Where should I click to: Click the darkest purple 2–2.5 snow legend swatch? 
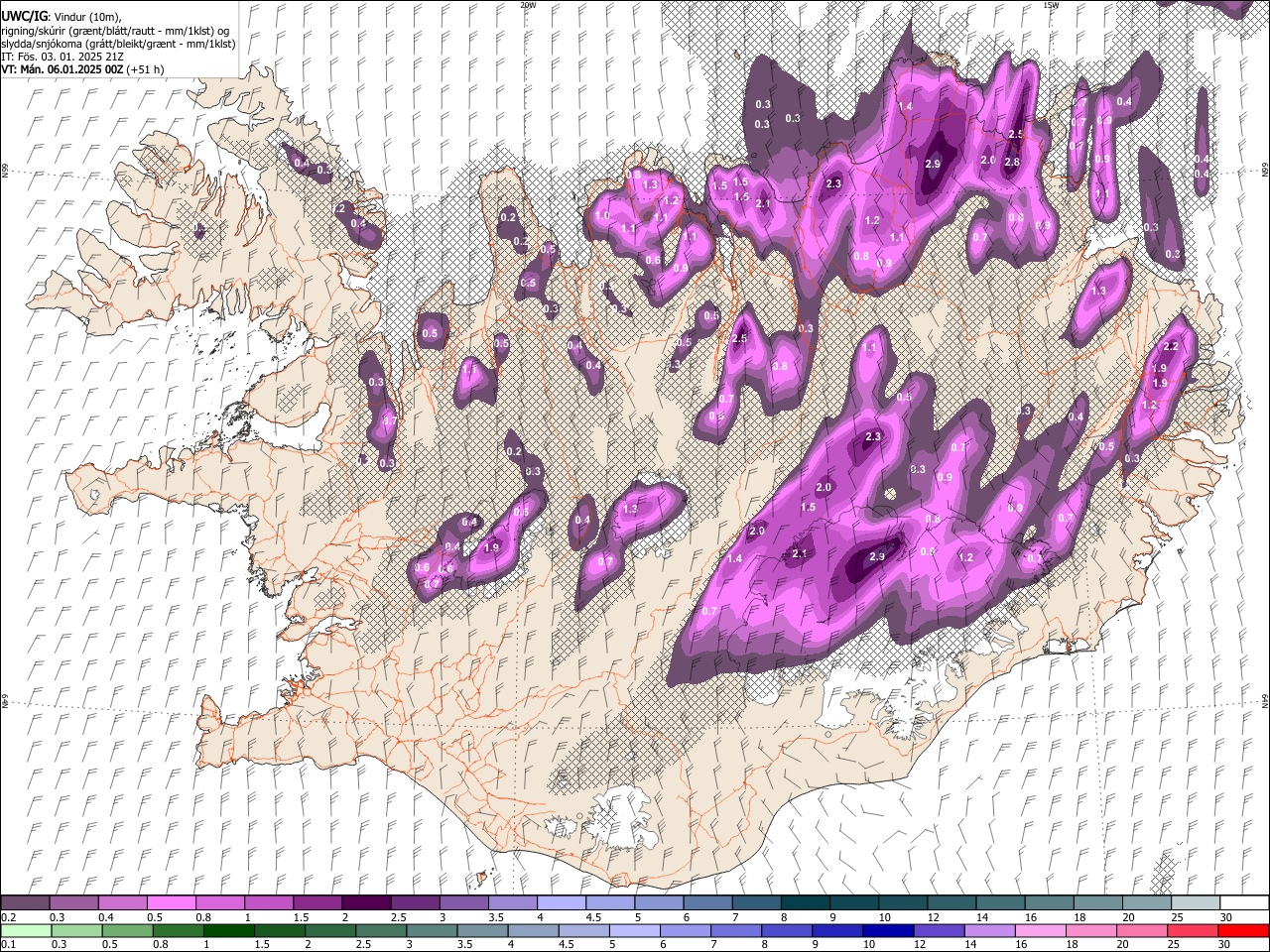(x=366, y=902)
